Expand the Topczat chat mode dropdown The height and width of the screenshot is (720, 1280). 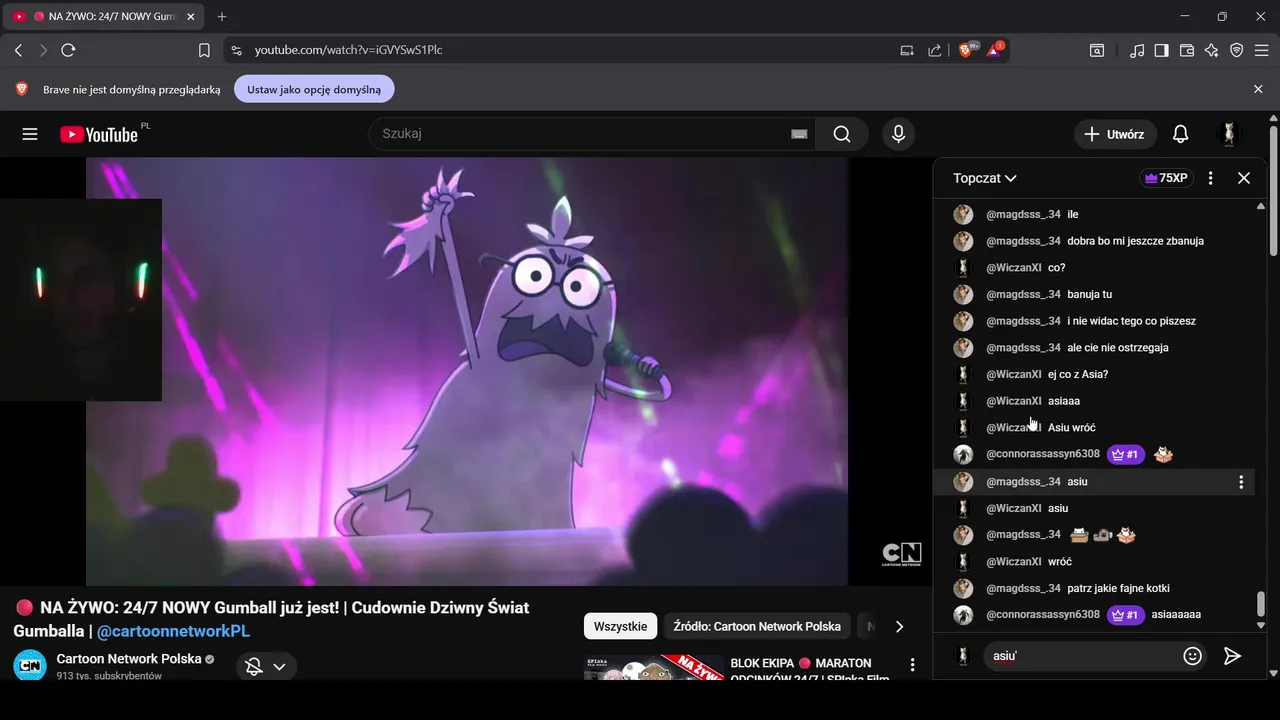[985, 178]
